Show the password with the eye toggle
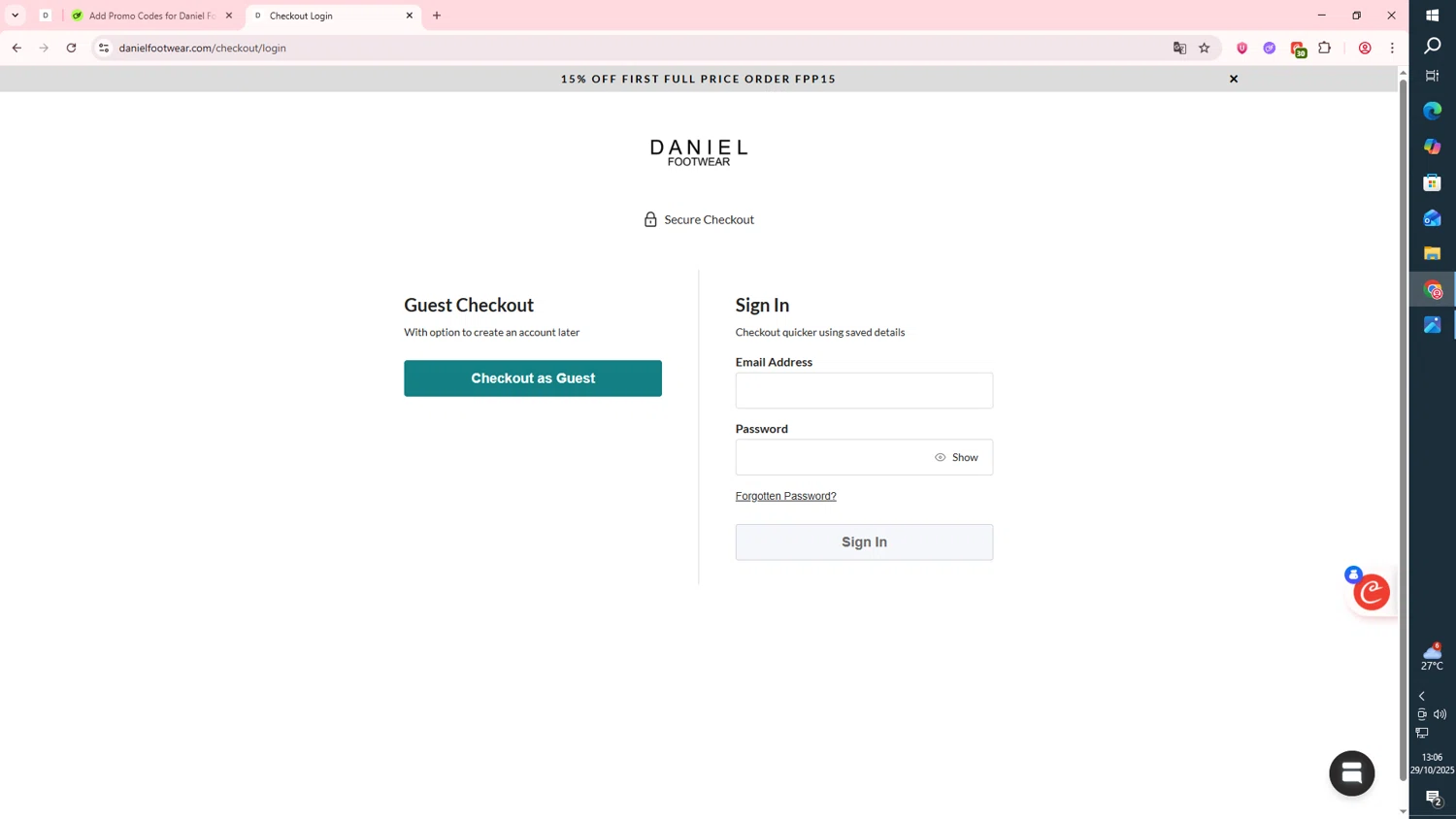 coord(957,457)
